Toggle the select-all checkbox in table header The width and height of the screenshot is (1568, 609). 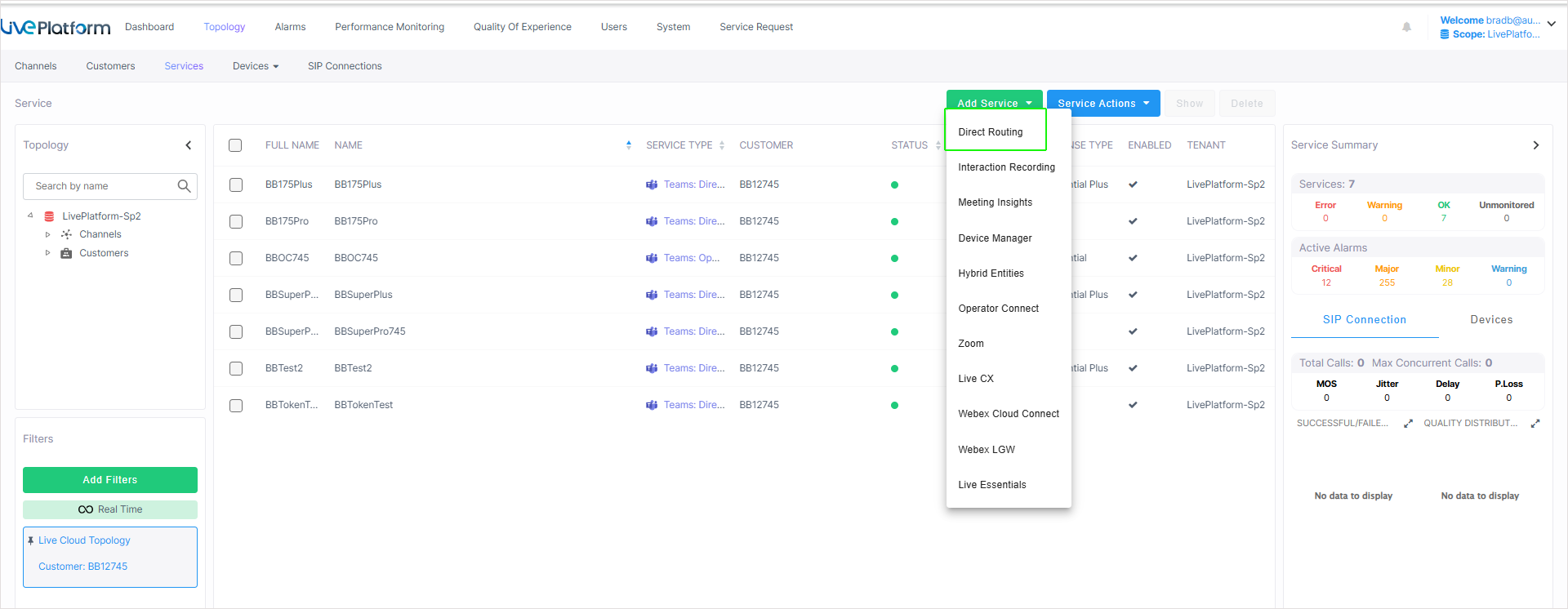click(x=235, y=145)
